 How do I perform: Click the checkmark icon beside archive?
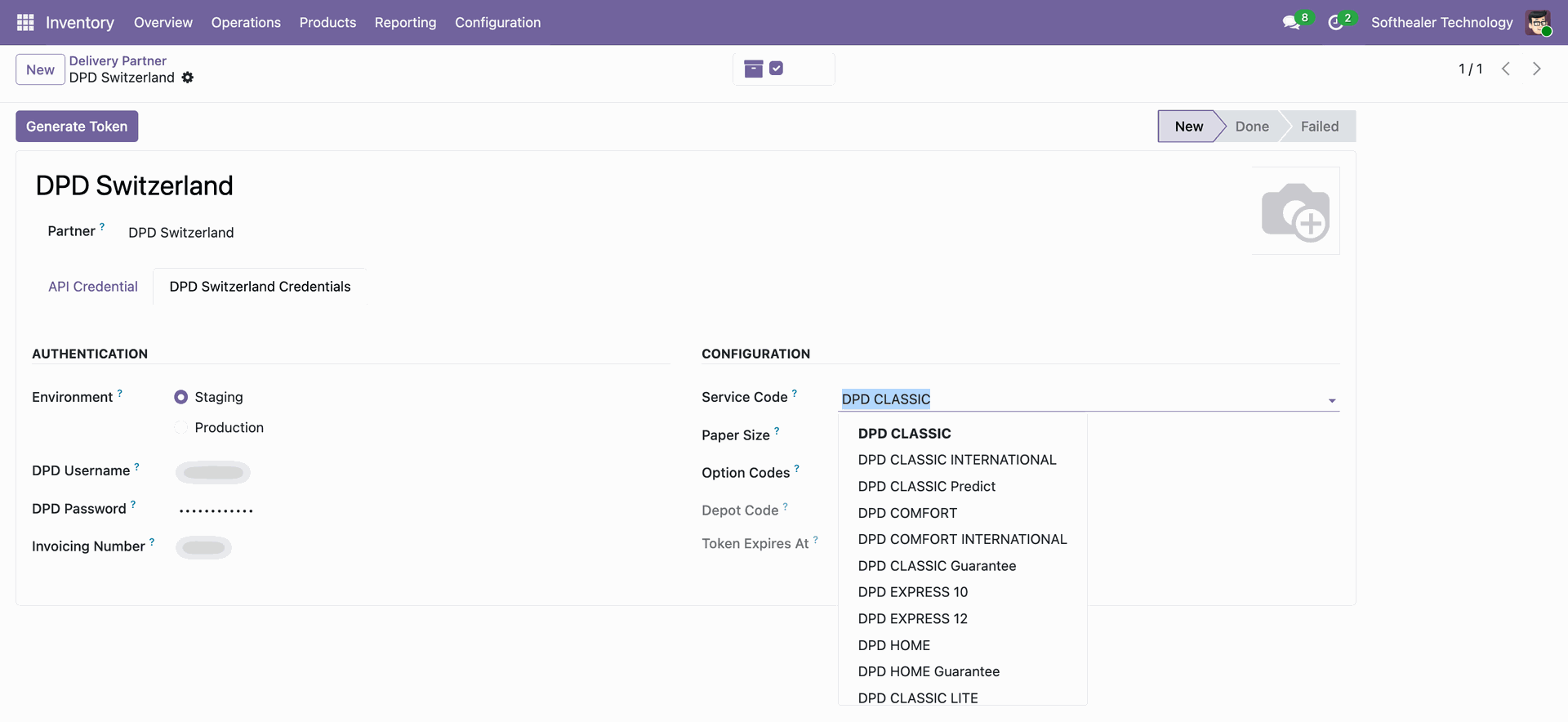tap(777, 69)
